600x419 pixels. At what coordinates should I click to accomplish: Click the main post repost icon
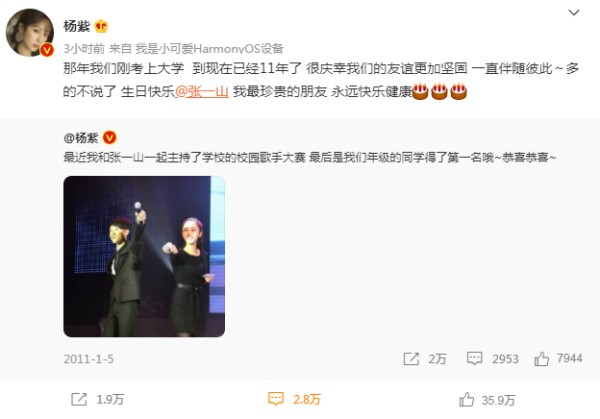pyautogui.click(x=79, y=399)
